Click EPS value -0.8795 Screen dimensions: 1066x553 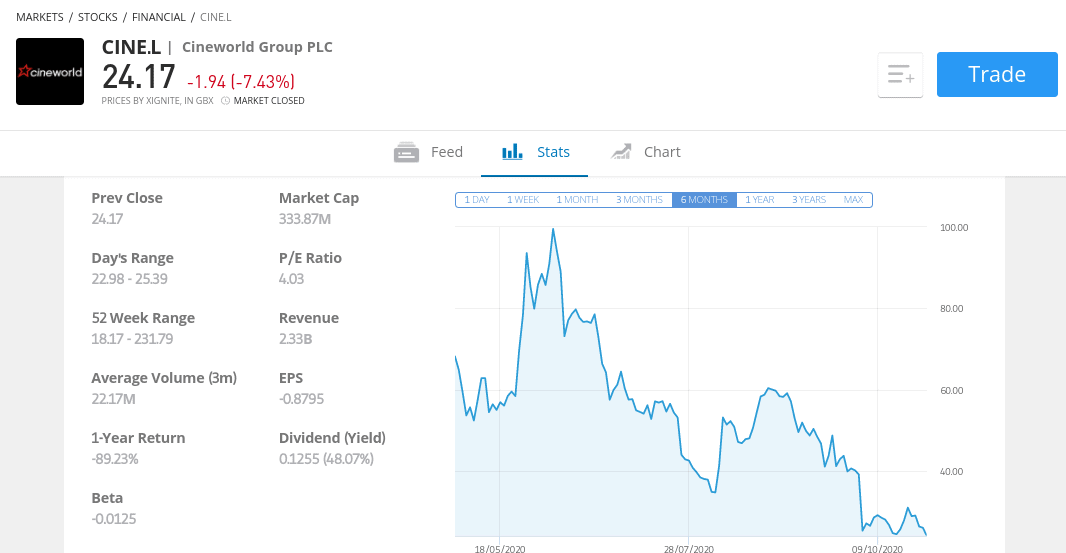pyautogui.click(x=301, y=399)
